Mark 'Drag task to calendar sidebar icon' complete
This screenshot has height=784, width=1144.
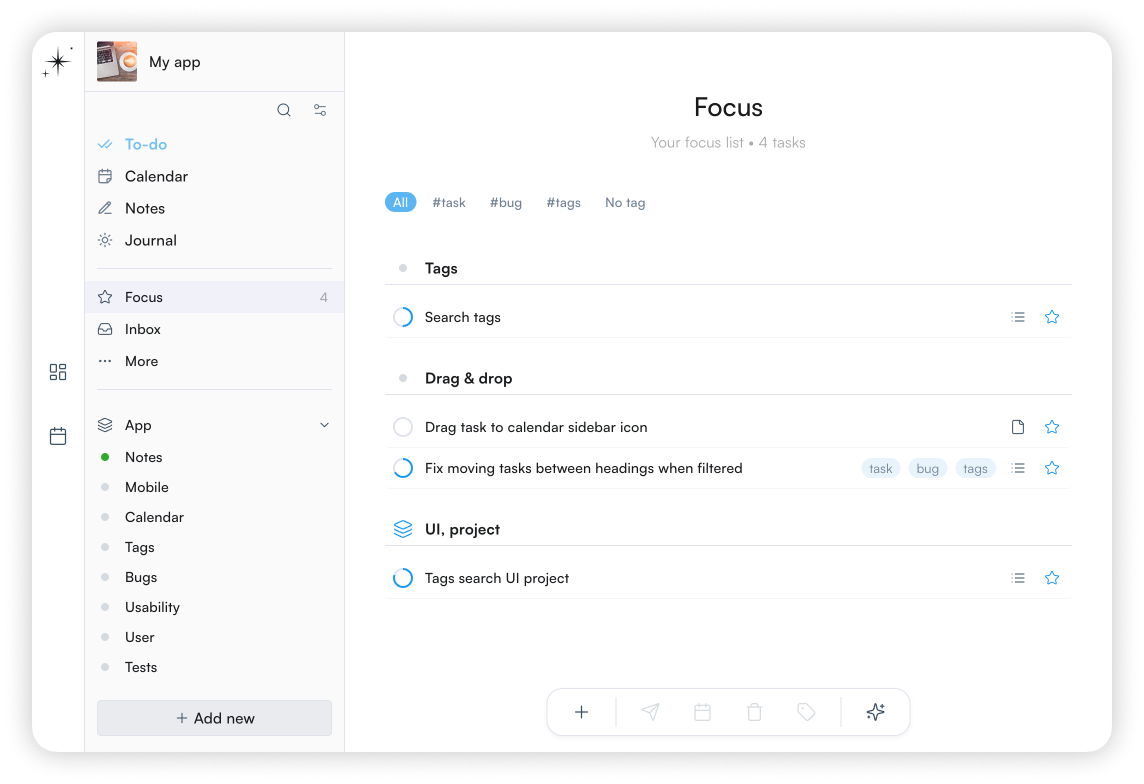pos(403,428)
